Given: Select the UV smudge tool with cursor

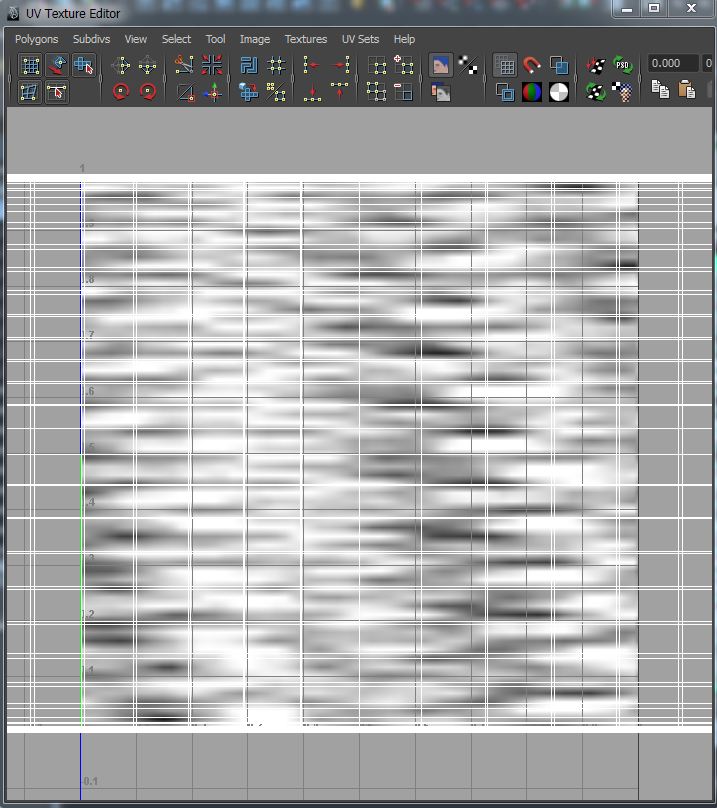Looking at the screenshot, I should point(57,92).
